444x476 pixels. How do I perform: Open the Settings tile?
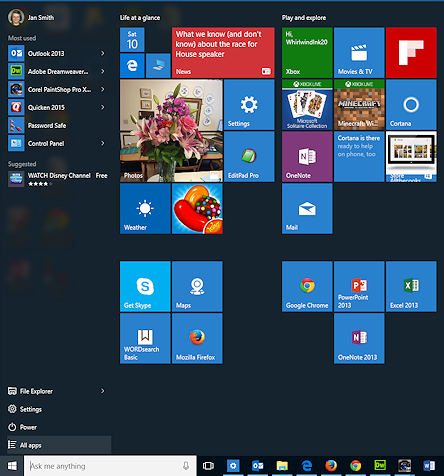coord(249,105)
